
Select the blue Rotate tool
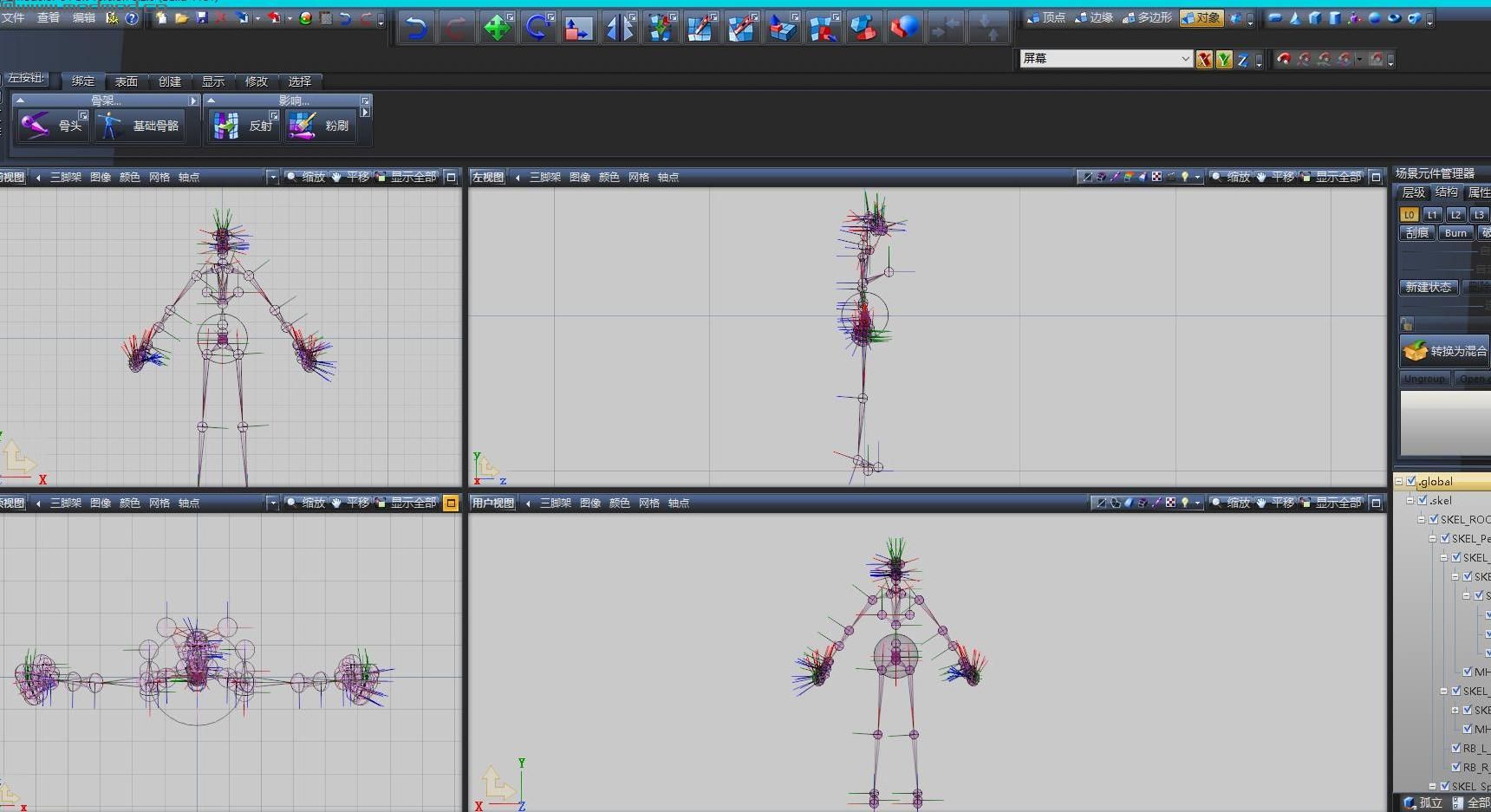click(x=537, y=28)
